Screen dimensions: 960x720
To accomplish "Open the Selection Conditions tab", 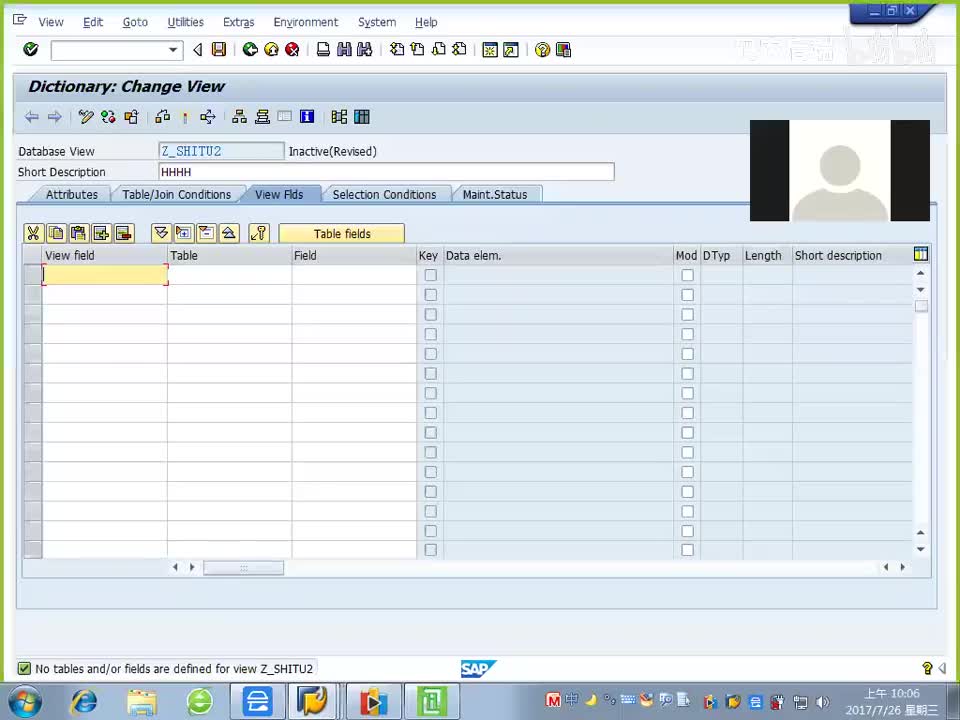I will 384,194.
